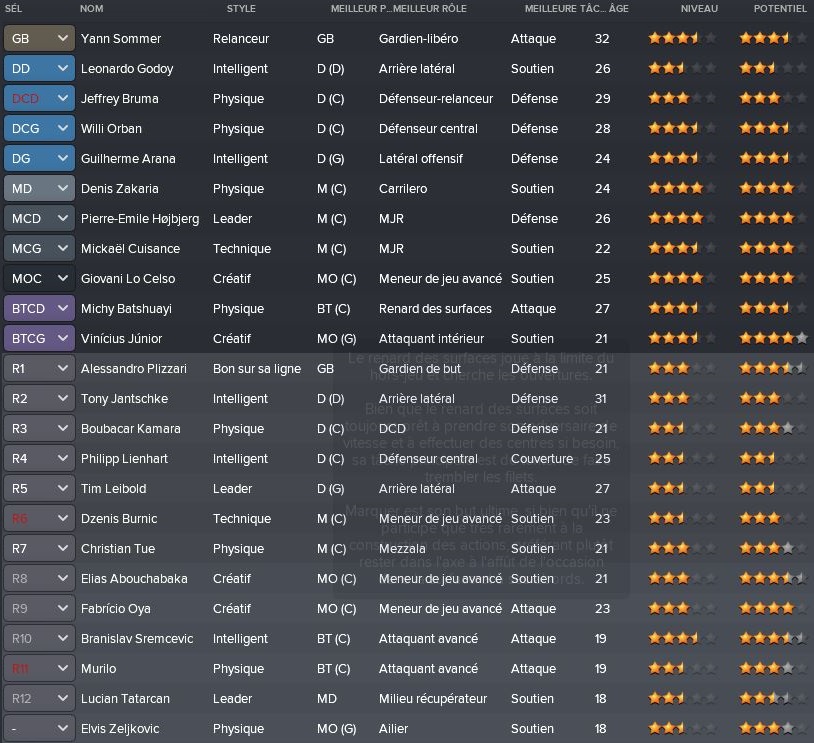Expand the R1 substitute selector
814x743 pixels.
(39, 369)
